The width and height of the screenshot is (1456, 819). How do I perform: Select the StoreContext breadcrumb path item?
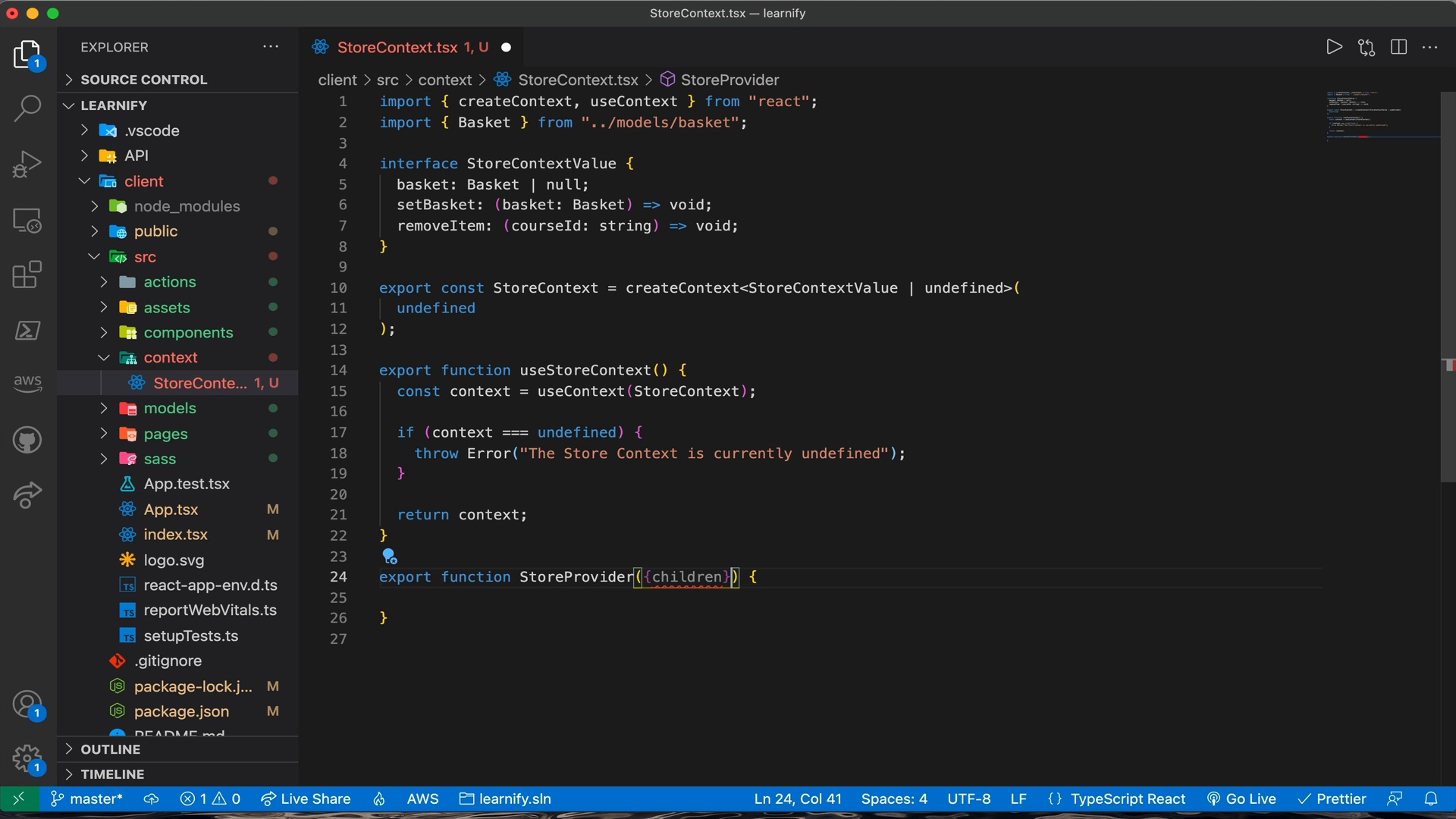pos(578,80)
